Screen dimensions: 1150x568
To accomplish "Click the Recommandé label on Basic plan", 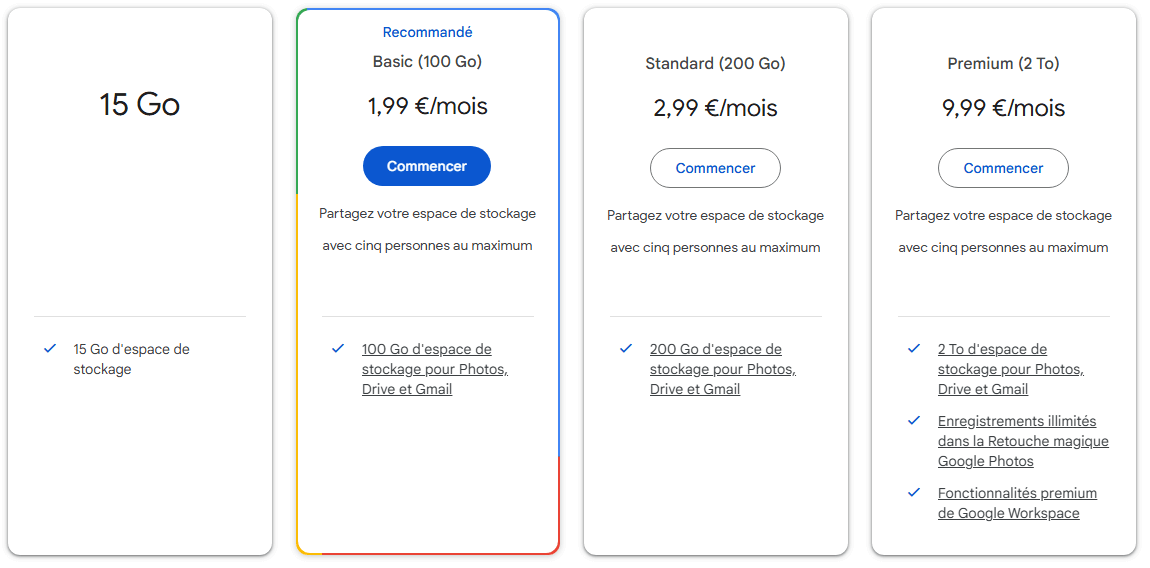I will pos(427,33).
